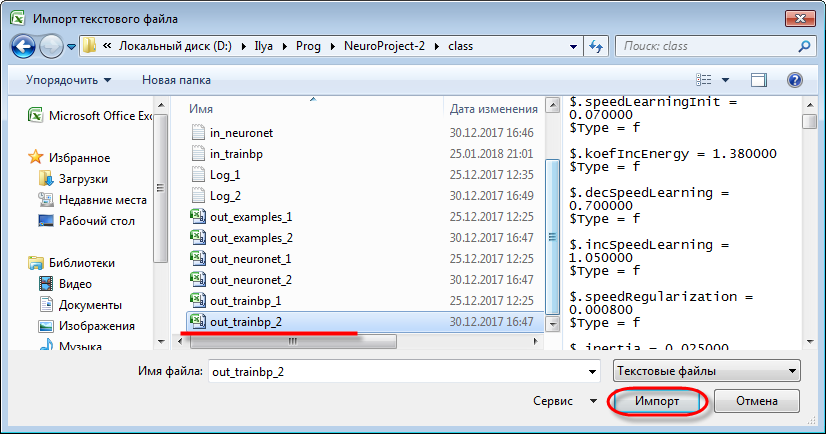The image size is (826, 434).
Task: Open 'Имя файла' combo dropdown arrow
Action: tap(593, 372)
